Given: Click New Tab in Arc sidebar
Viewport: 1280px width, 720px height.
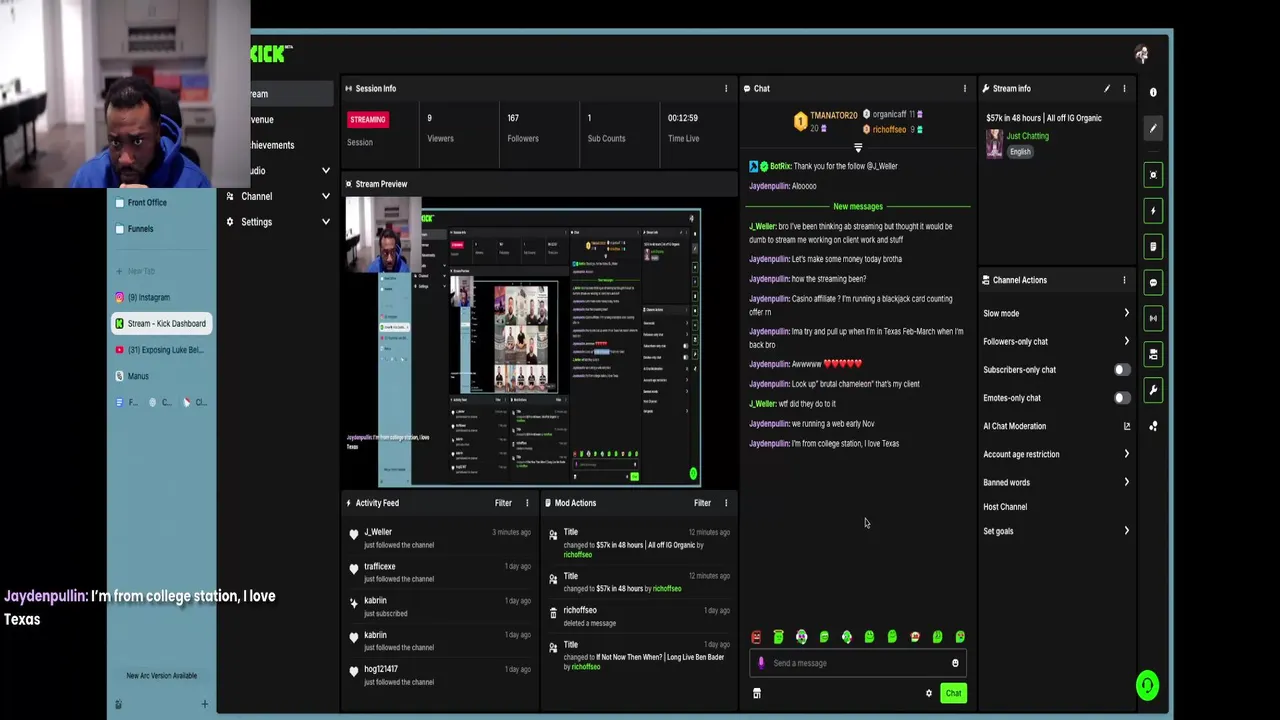Looking at the screenshot, I should pos(135,271).
